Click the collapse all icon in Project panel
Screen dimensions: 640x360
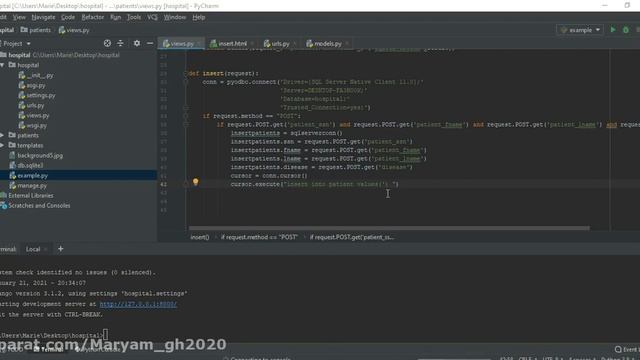click(120, 43)
